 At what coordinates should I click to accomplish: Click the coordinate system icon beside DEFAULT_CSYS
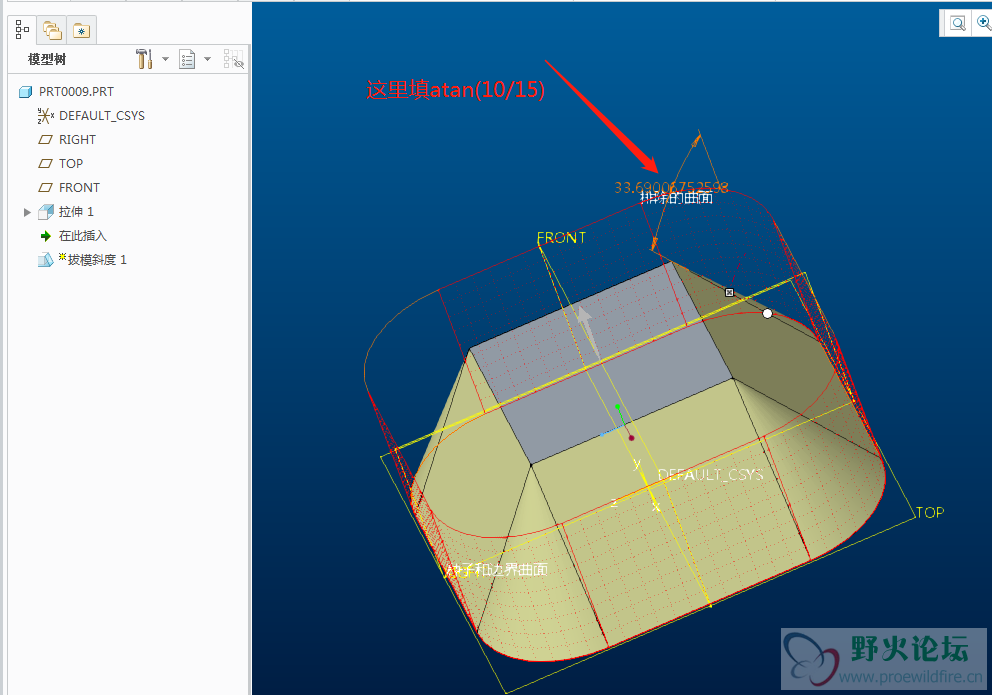pos(45,116)
